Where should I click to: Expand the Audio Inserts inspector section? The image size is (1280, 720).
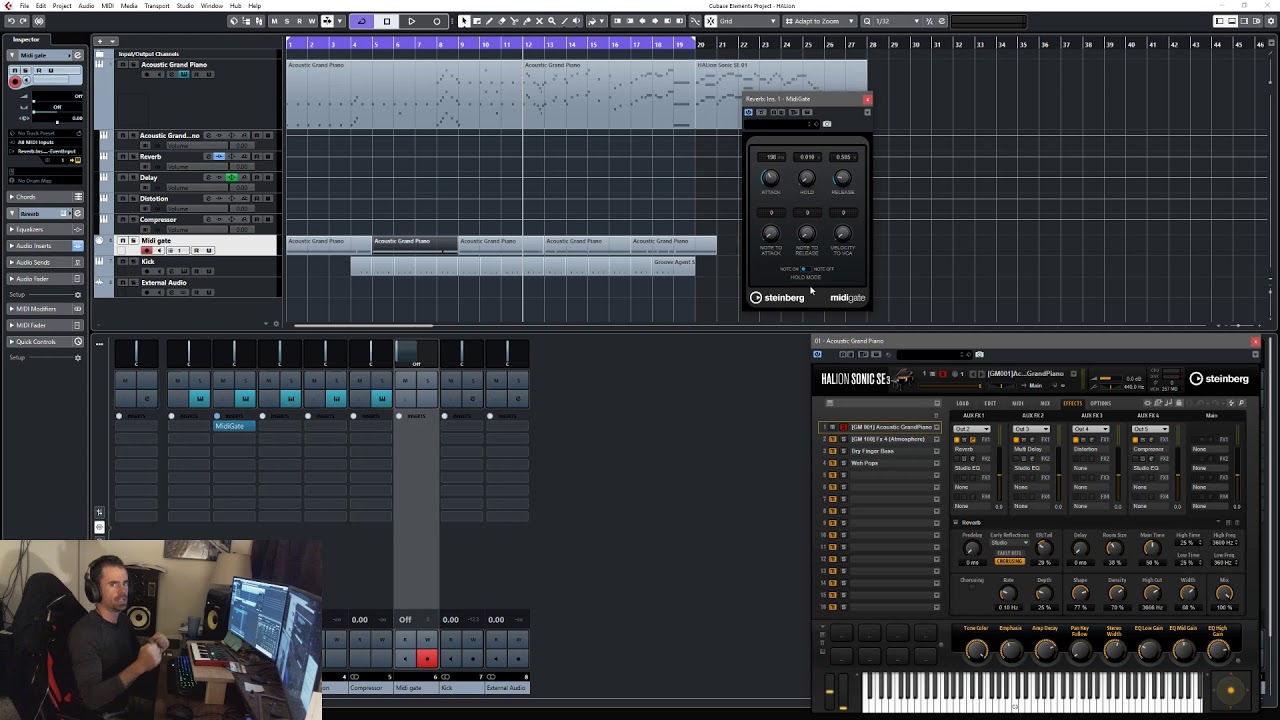(45, 246)
